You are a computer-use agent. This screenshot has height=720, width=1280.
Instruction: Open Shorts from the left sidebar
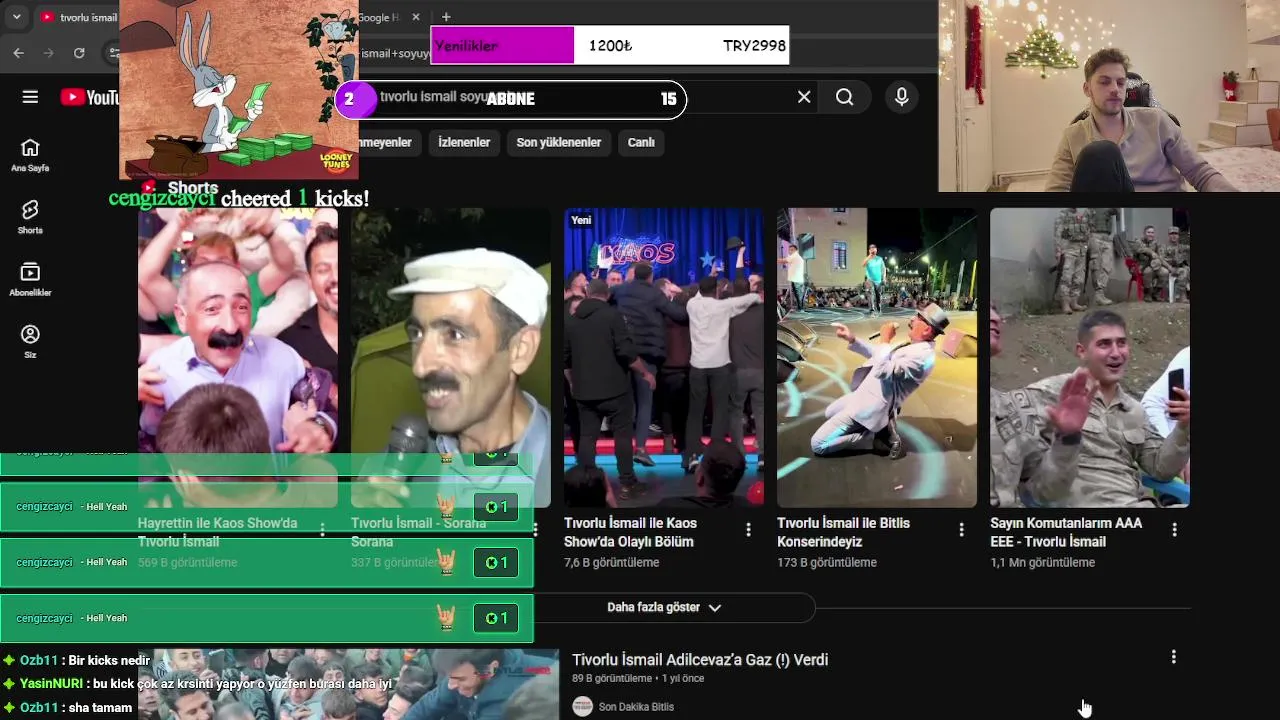pos(30,217)
